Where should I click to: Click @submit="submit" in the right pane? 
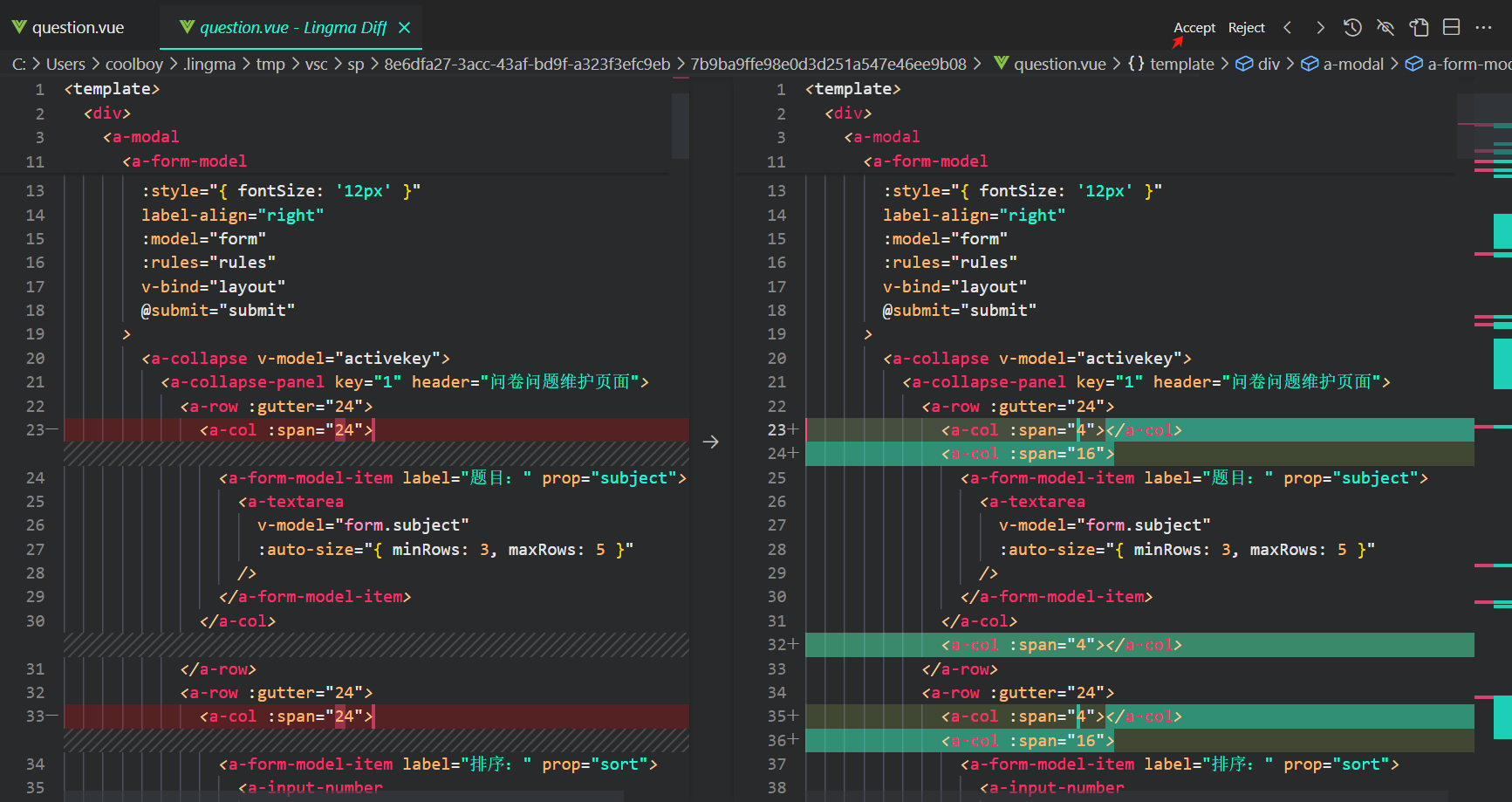point(960,311)
